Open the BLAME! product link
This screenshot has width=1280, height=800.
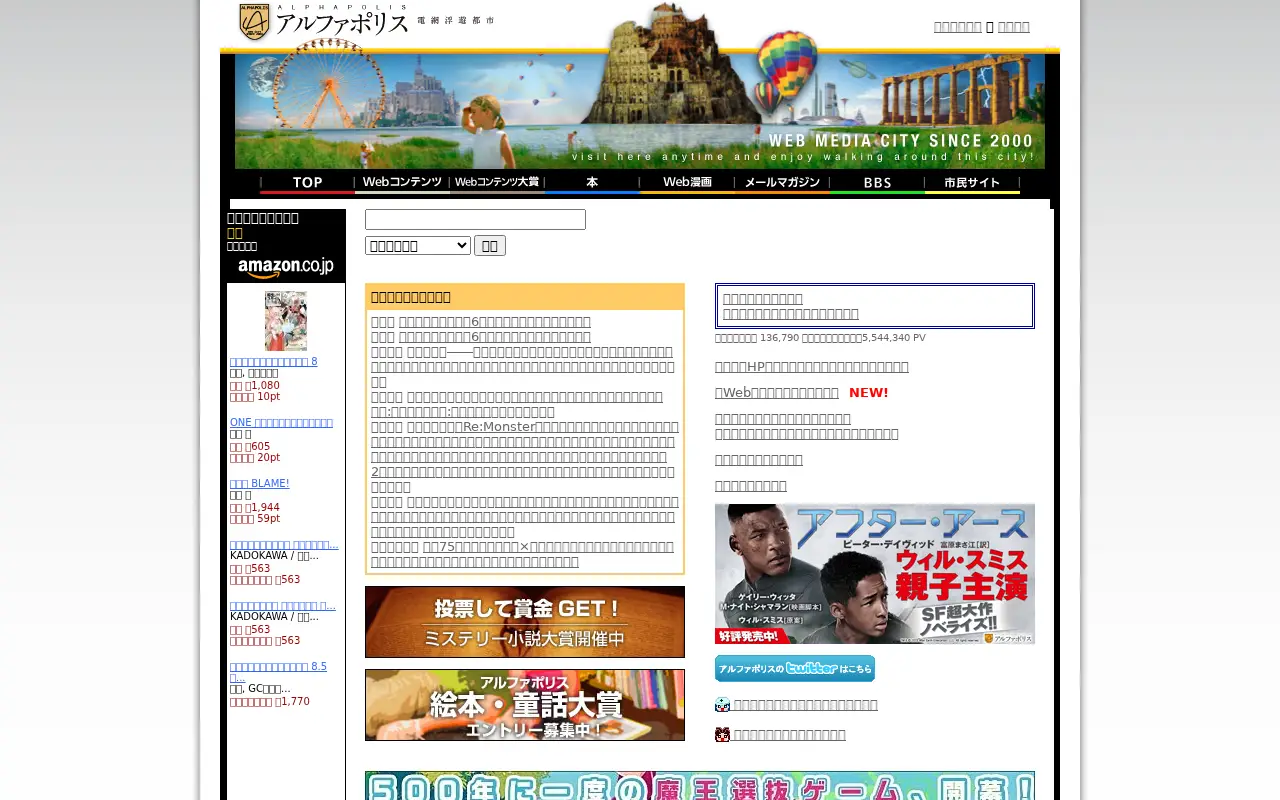tap(260, 484)
